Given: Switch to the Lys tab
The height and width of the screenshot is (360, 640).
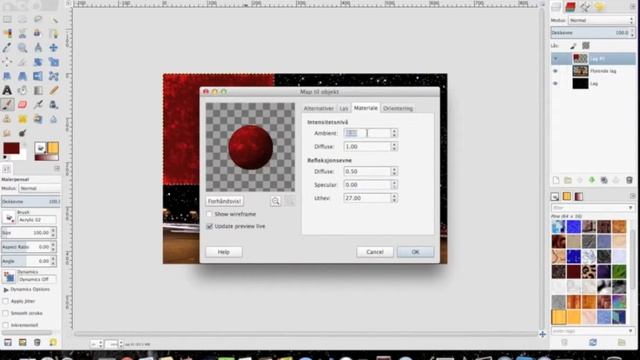Looking at the screenshot, I should pos(344,108).
